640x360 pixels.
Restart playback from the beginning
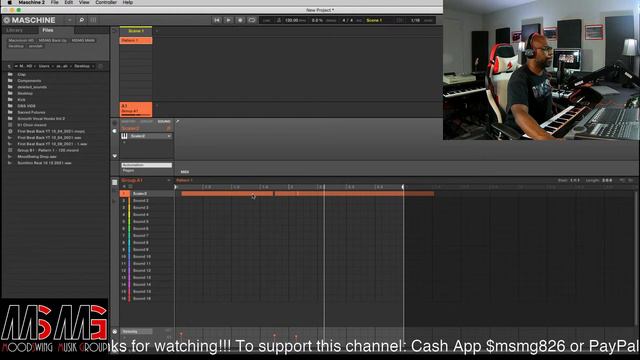coord(217,20)
